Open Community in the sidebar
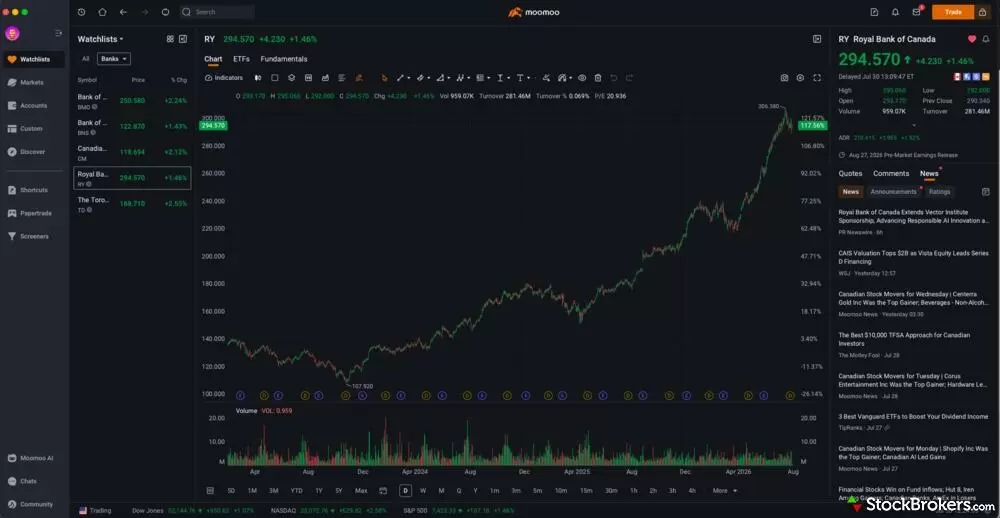The image size is (1000, 518). click(x=29, y=504)
